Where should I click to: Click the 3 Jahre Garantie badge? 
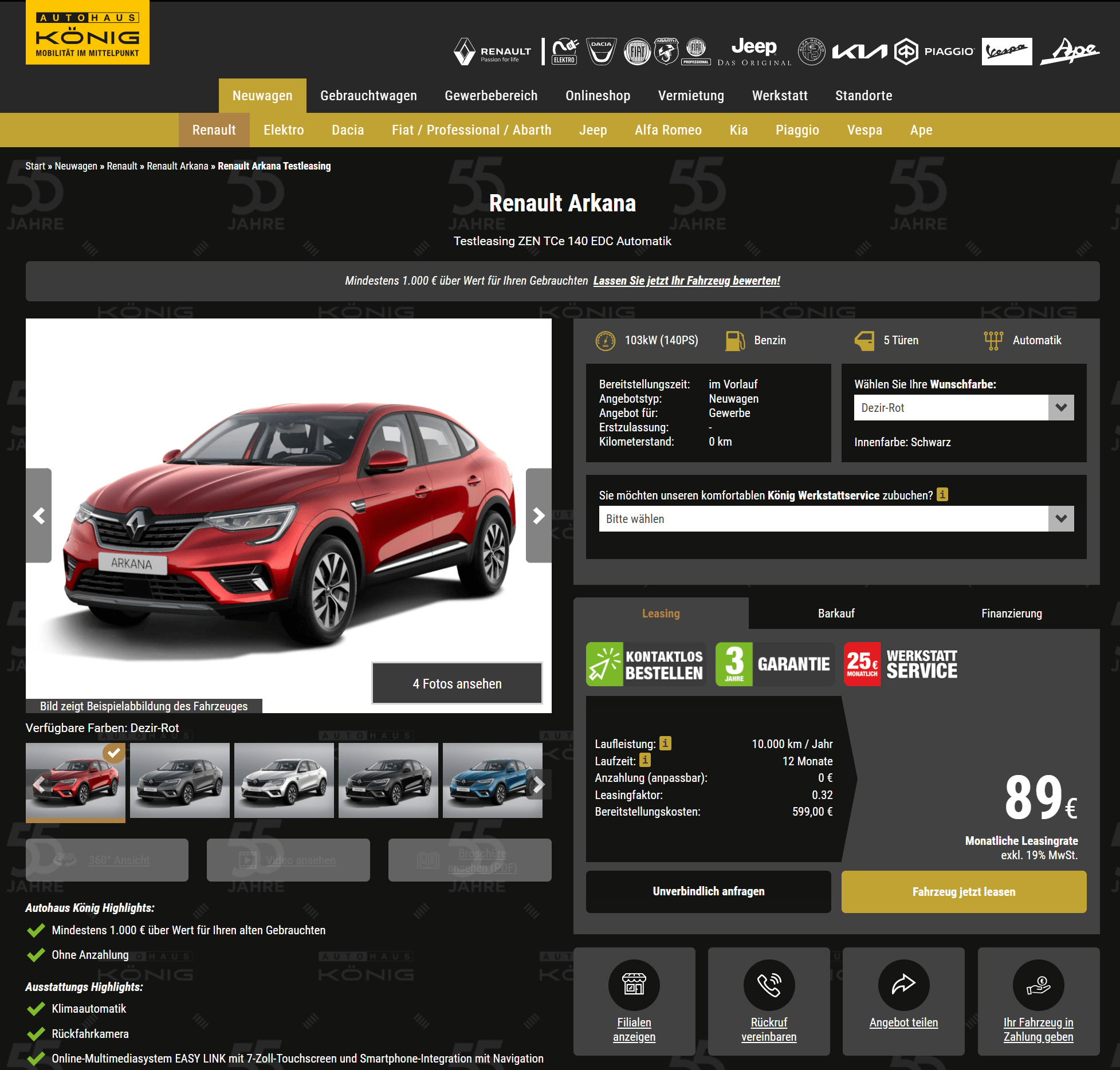click(775, 664)
